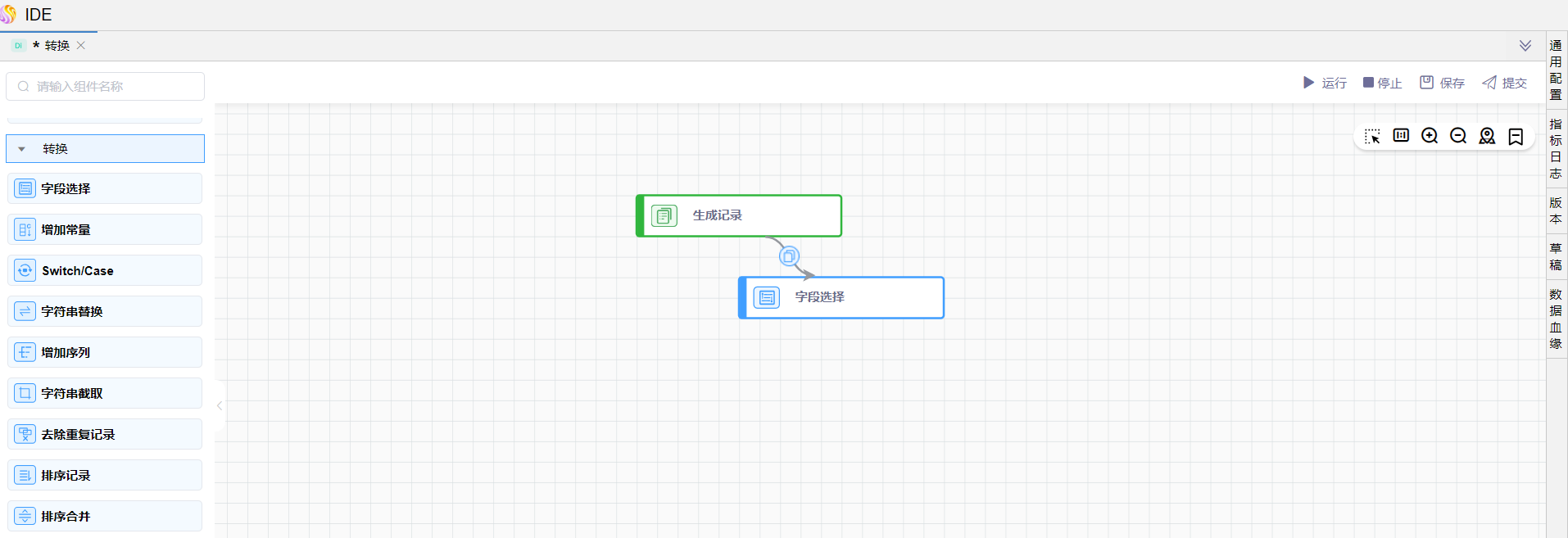Zoom out on the canvas
The height and width of the screenshot is (538, 1568).
(1458, 136)
